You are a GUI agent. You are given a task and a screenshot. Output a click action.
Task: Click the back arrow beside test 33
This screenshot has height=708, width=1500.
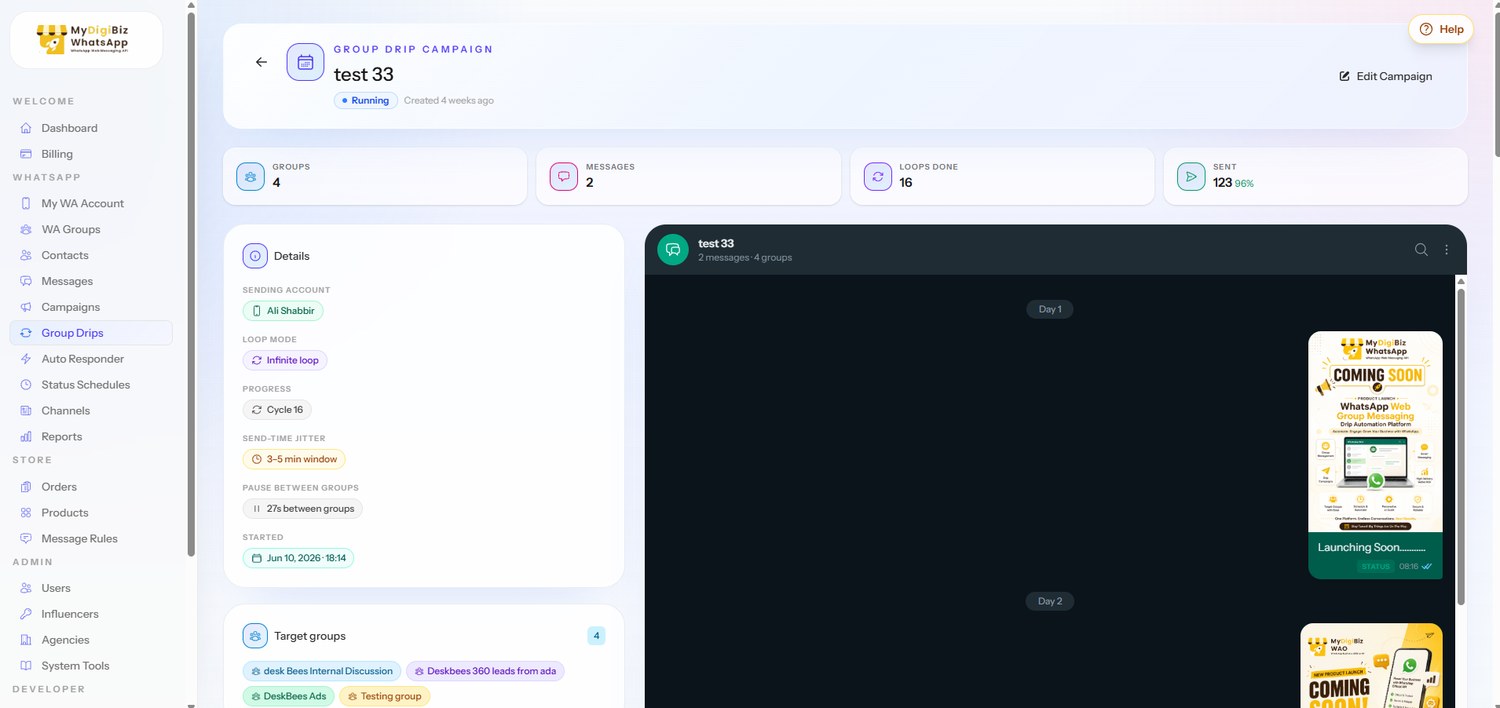[x=261, y=62]
